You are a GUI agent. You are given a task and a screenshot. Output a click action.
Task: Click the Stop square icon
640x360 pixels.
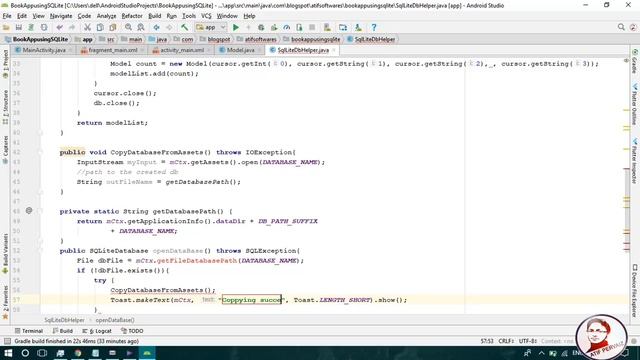pyautogui.click(x=312, y=27)
